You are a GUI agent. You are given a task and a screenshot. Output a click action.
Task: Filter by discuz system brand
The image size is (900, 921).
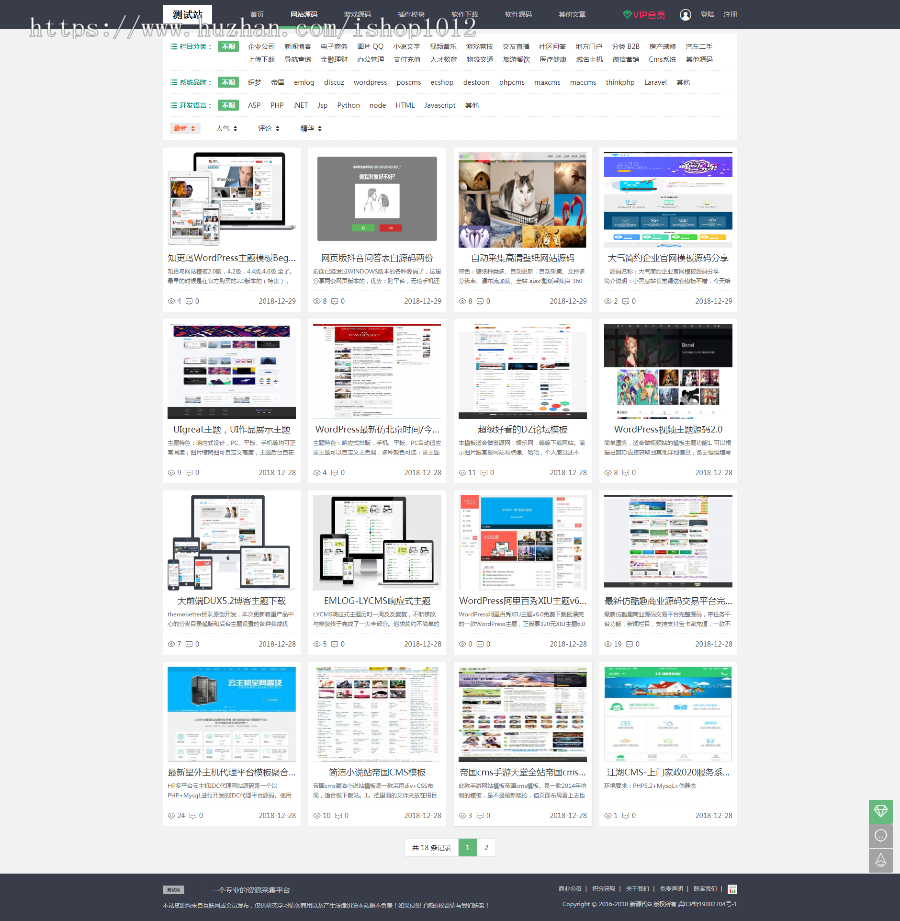tap(334, 83)
